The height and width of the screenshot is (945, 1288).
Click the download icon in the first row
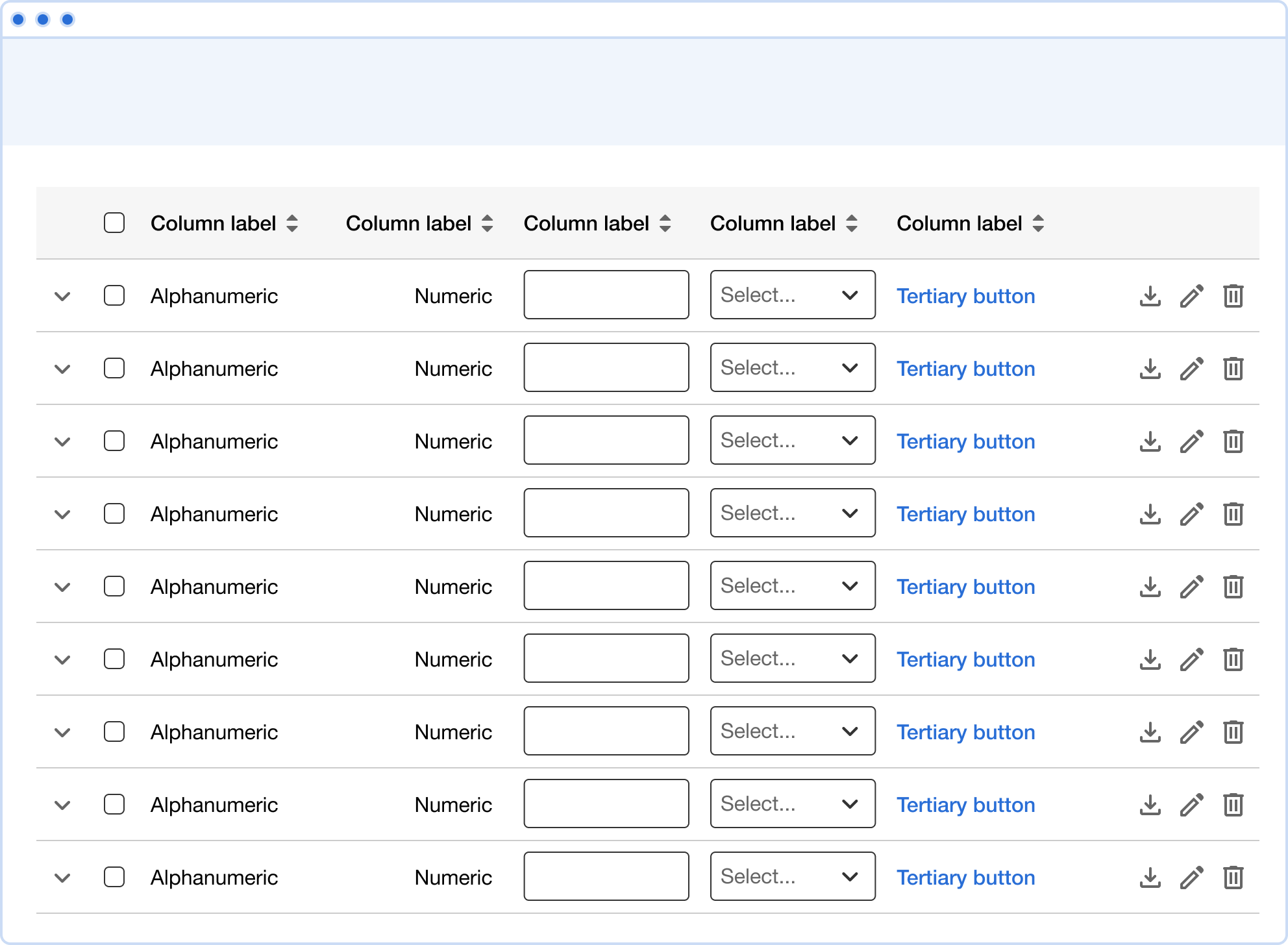[x=1150, y=296]
